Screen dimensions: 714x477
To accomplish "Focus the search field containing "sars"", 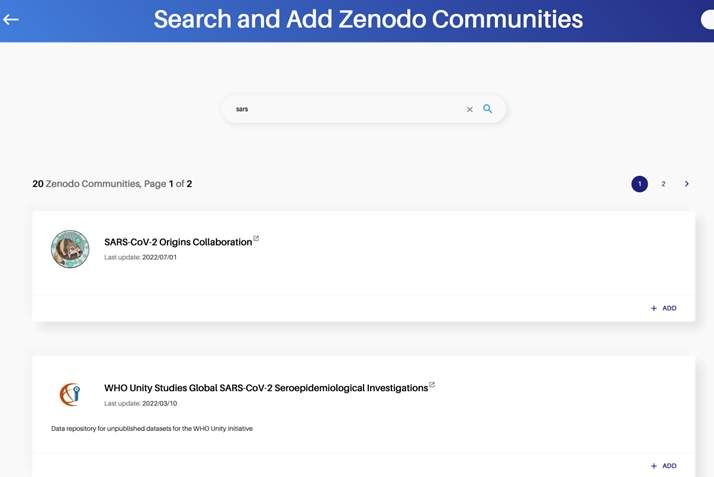I will [x=345, y=109].
